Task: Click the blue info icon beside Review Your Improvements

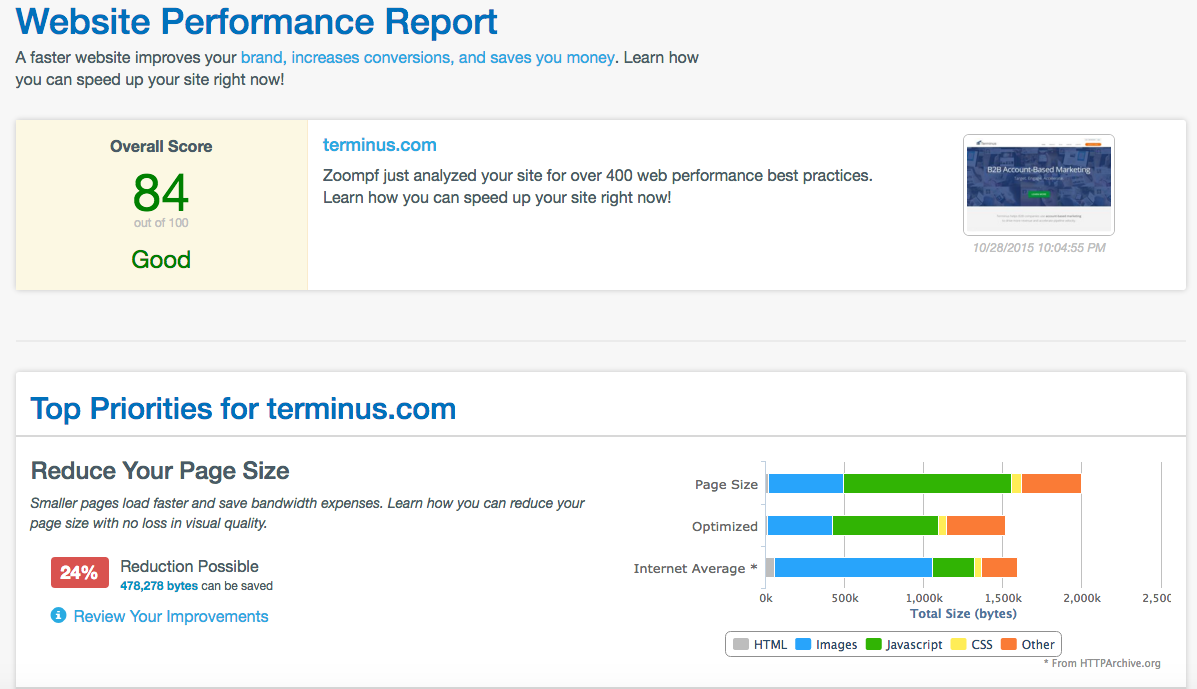Action: [x=58, y=617]
